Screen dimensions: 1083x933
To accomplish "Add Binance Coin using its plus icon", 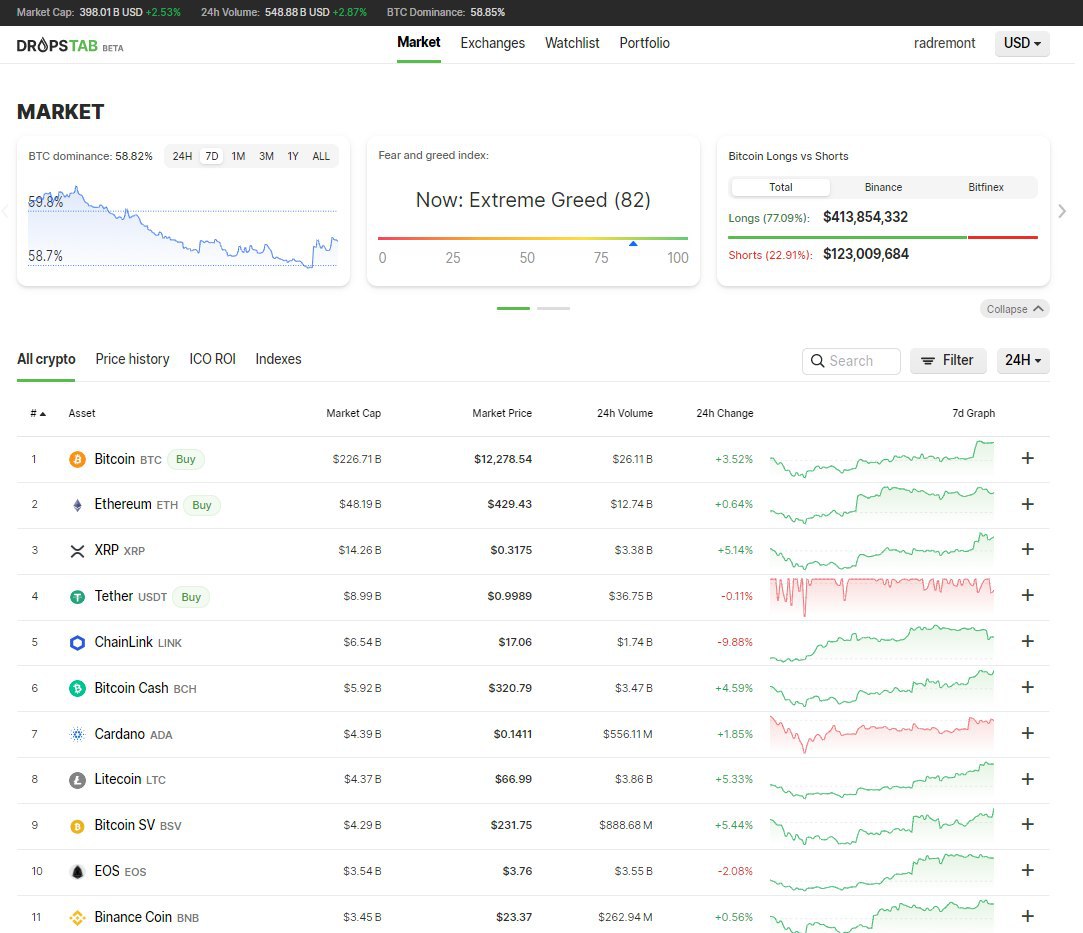I will (x=1028, y=916).
